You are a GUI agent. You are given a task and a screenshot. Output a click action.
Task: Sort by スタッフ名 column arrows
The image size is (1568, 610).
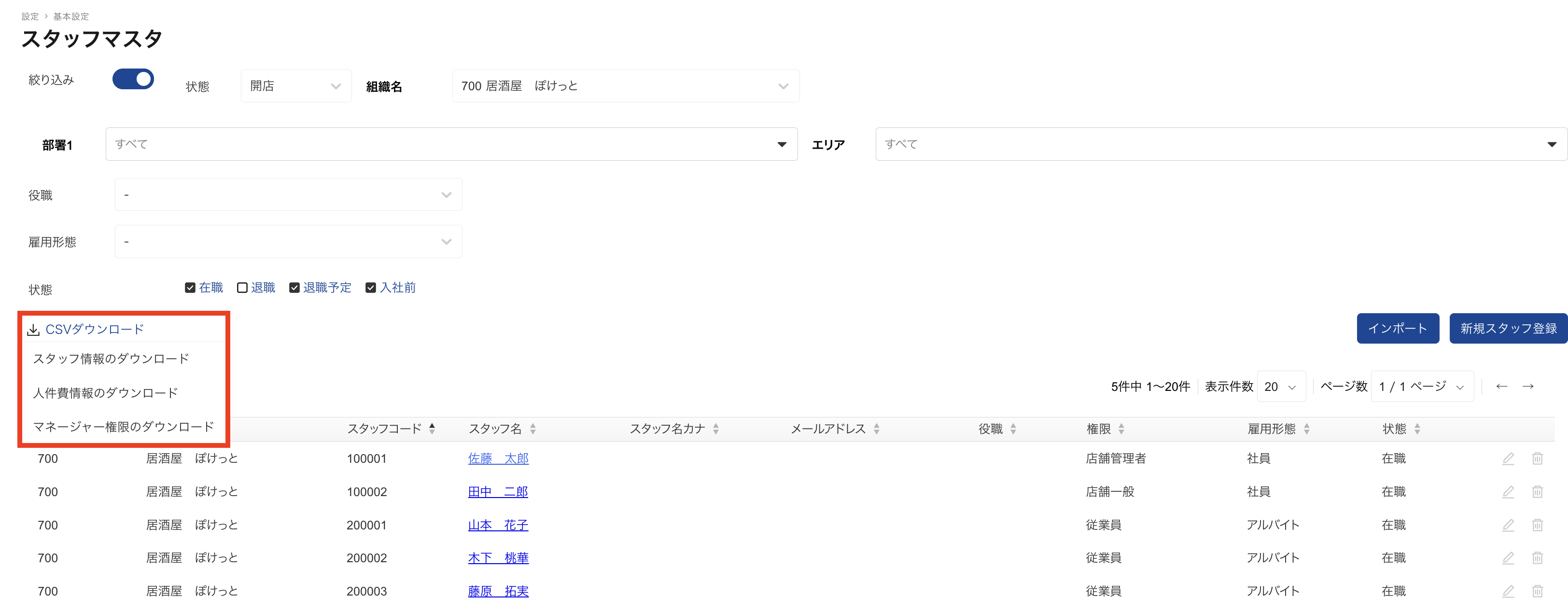532,429
